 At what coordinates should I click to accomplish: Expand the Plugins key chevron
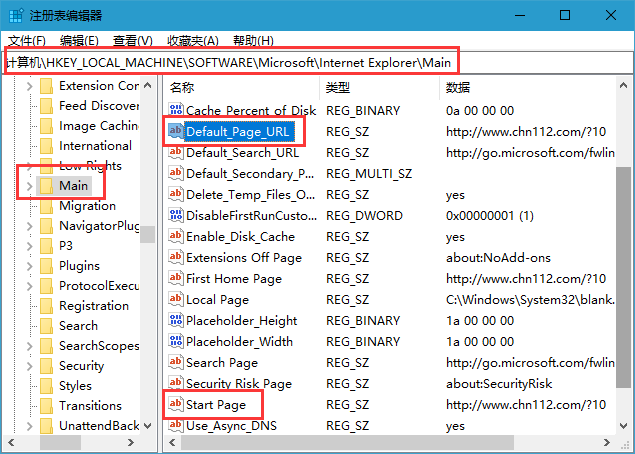(29, 266)
